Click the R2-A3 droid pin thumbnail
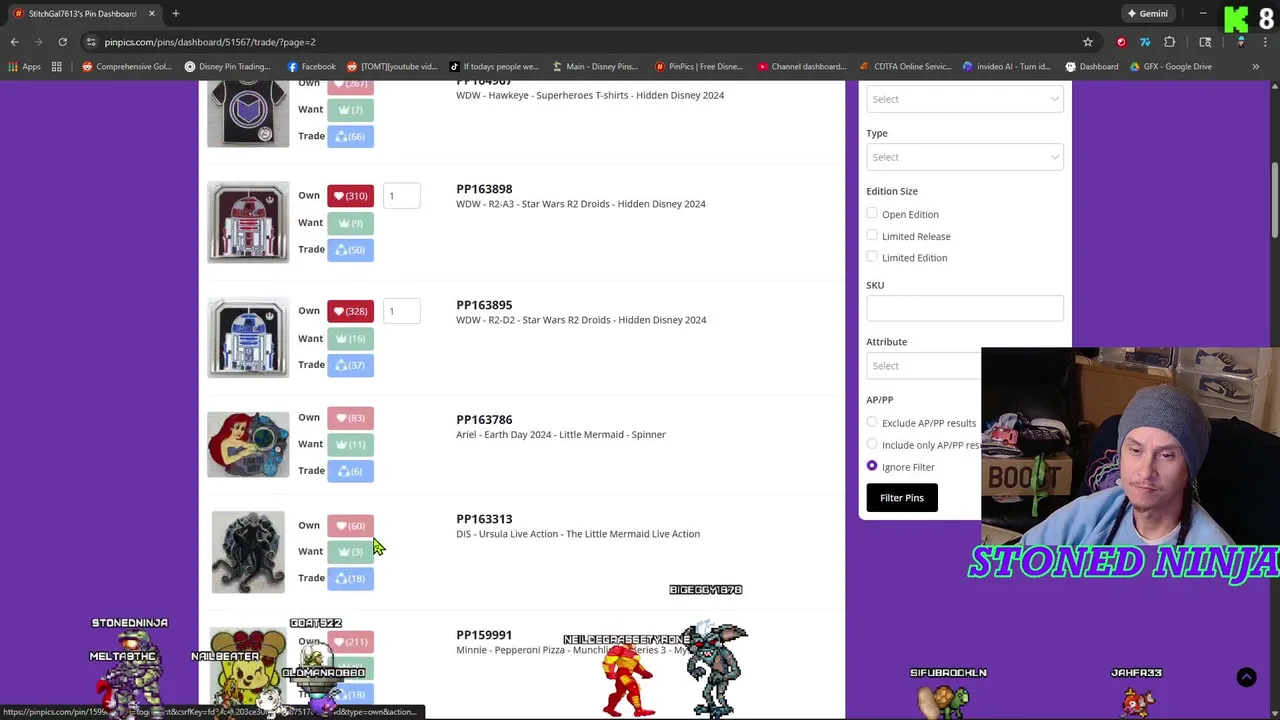This screenshot has width=1280, height=720. pos(248,222)
